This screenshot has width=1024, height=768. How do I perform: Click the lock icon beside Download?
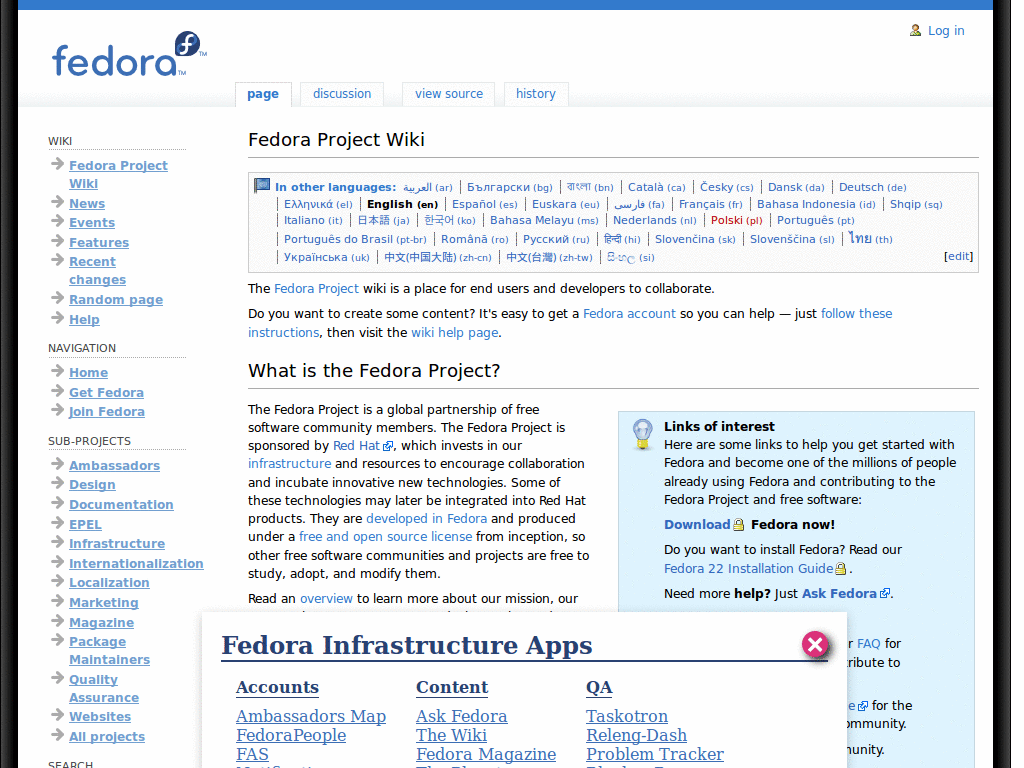click(x=739, y=524)
